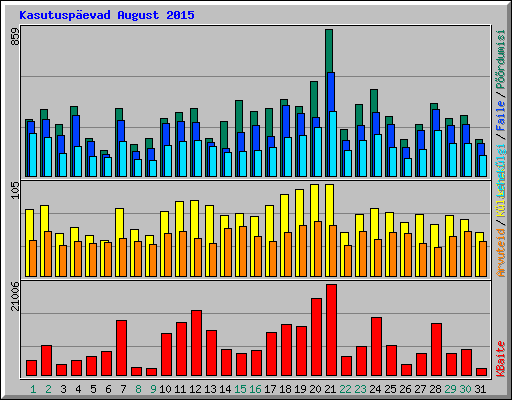Click day label '28' below chart
The height and width of the screenshot is (400, 512).
pyautogui.click(x=435, y=389)
